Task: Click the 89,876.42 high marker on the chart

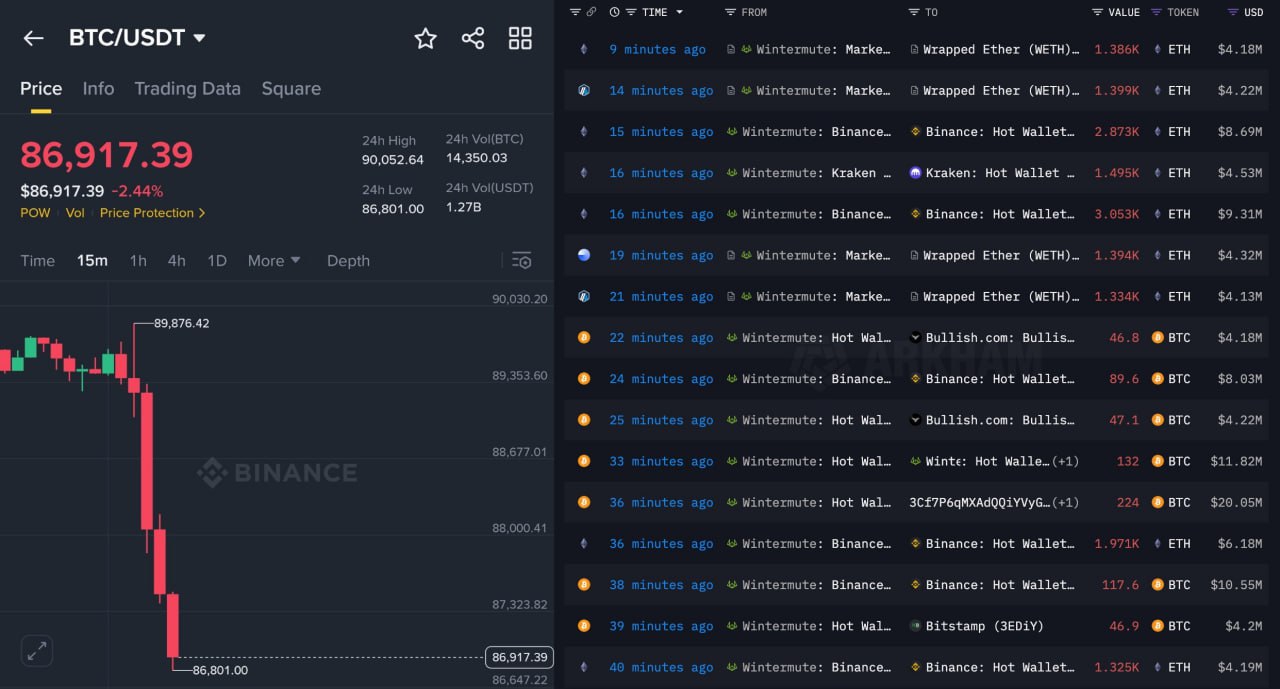Action: point(181,323)
